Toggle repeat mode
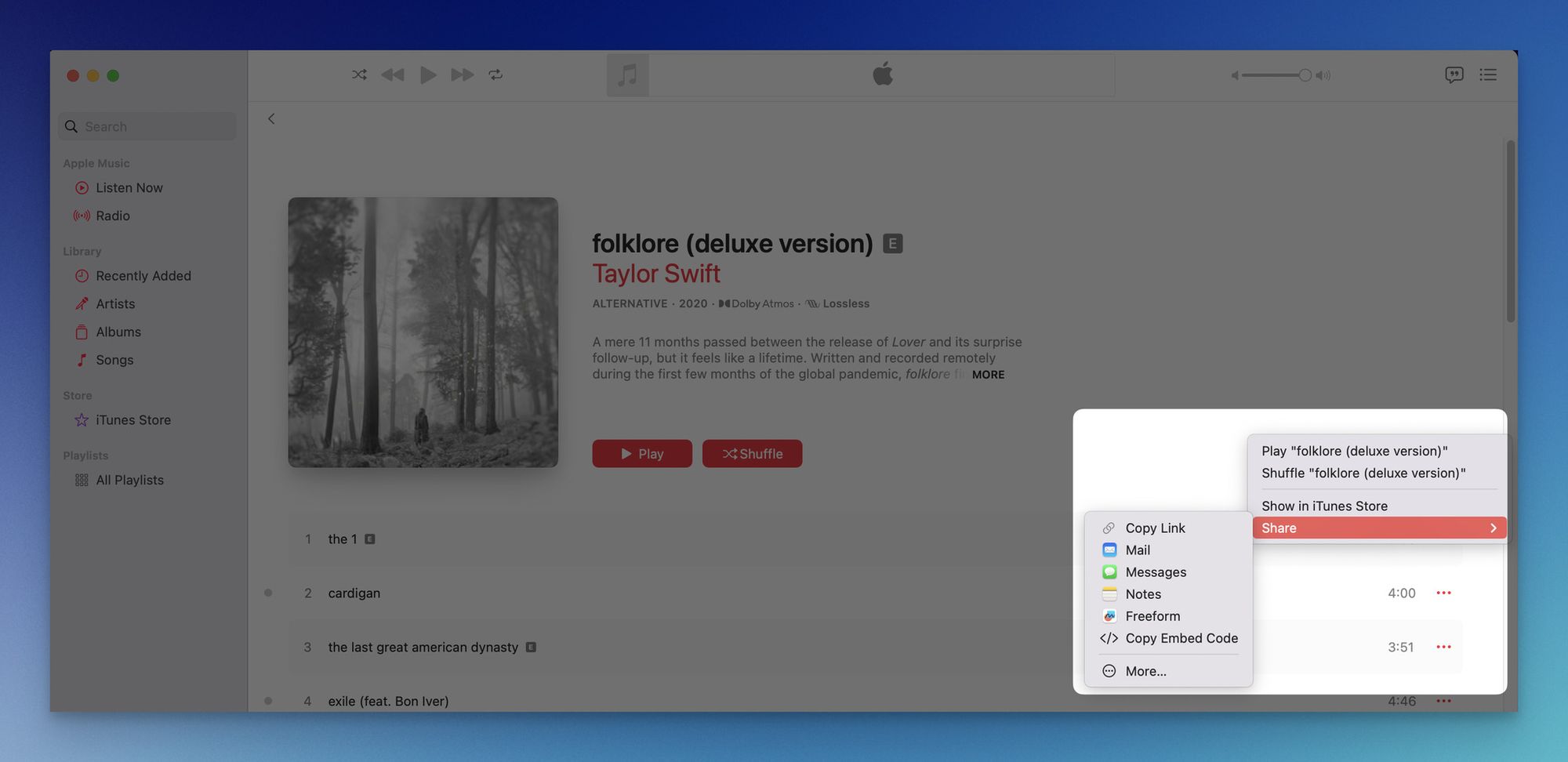This screenshot has width=1568, height=762. 495,74
